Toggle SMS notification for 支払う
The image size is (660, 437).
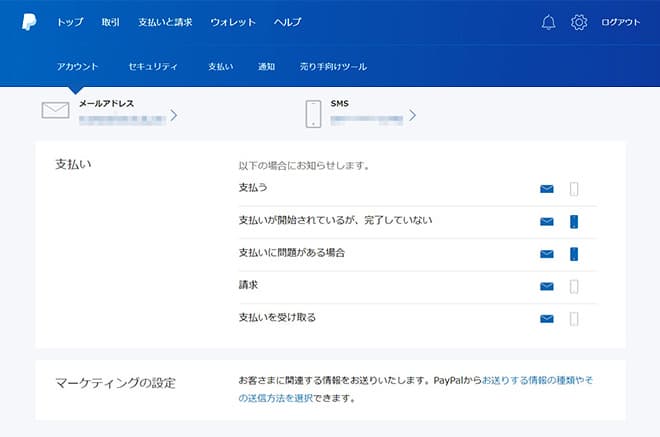(574, 189)
